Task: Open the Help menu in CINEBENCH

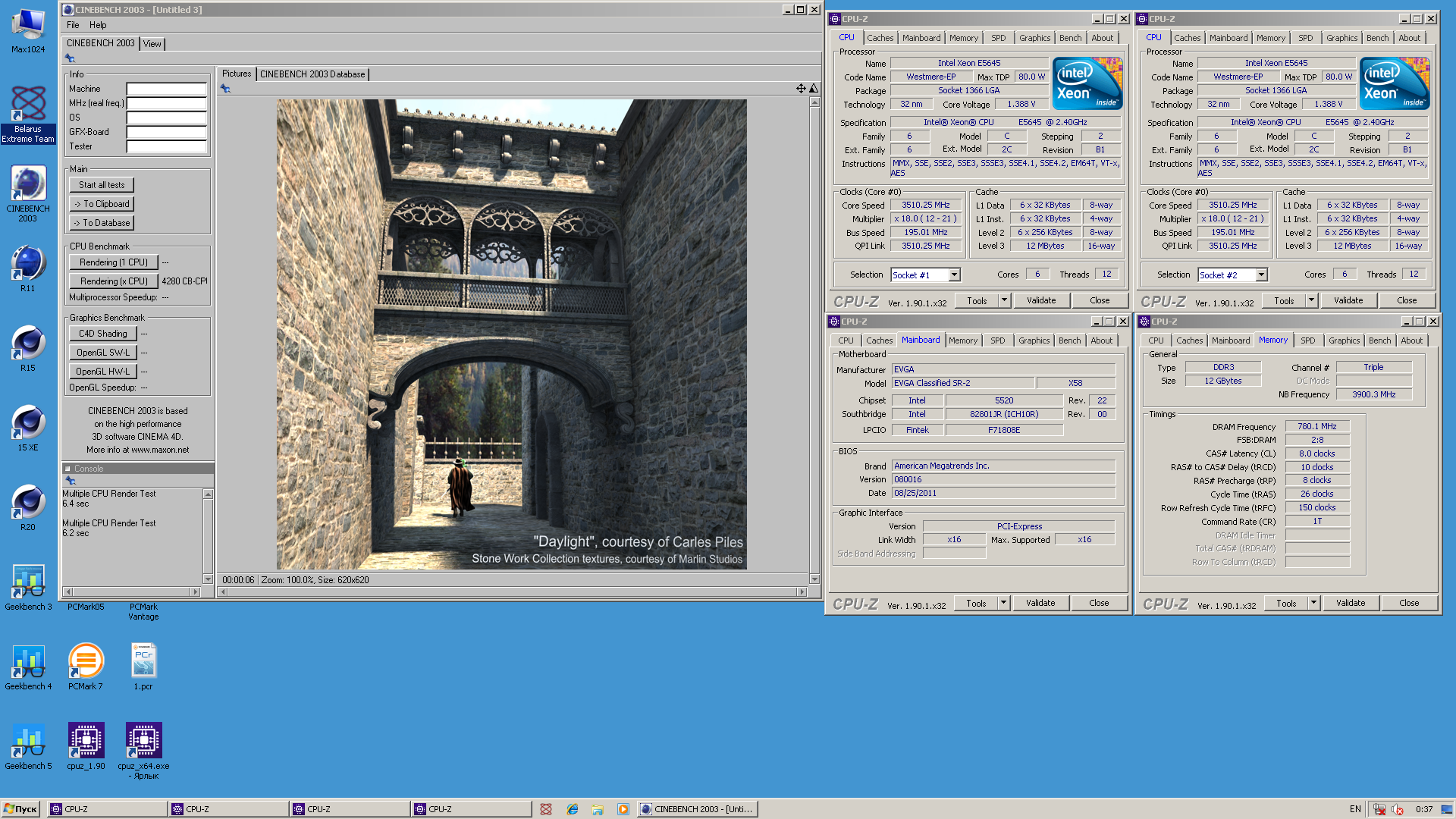Action: (98, 25)
